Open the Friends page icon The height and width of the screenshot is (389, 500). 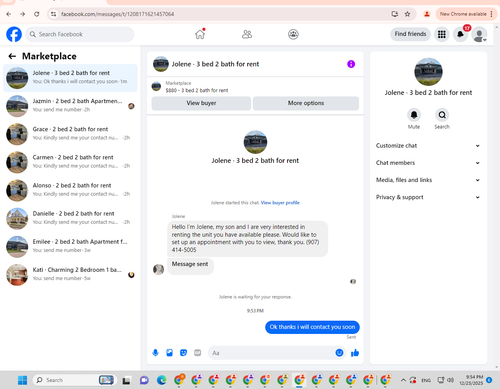point(247,34)
